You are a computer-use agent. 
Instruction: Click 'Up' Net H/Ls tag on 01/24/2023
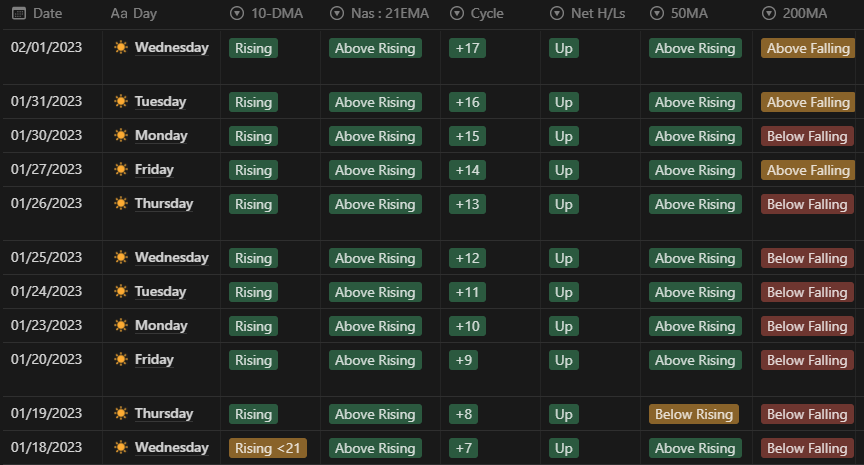click(564, 293)
